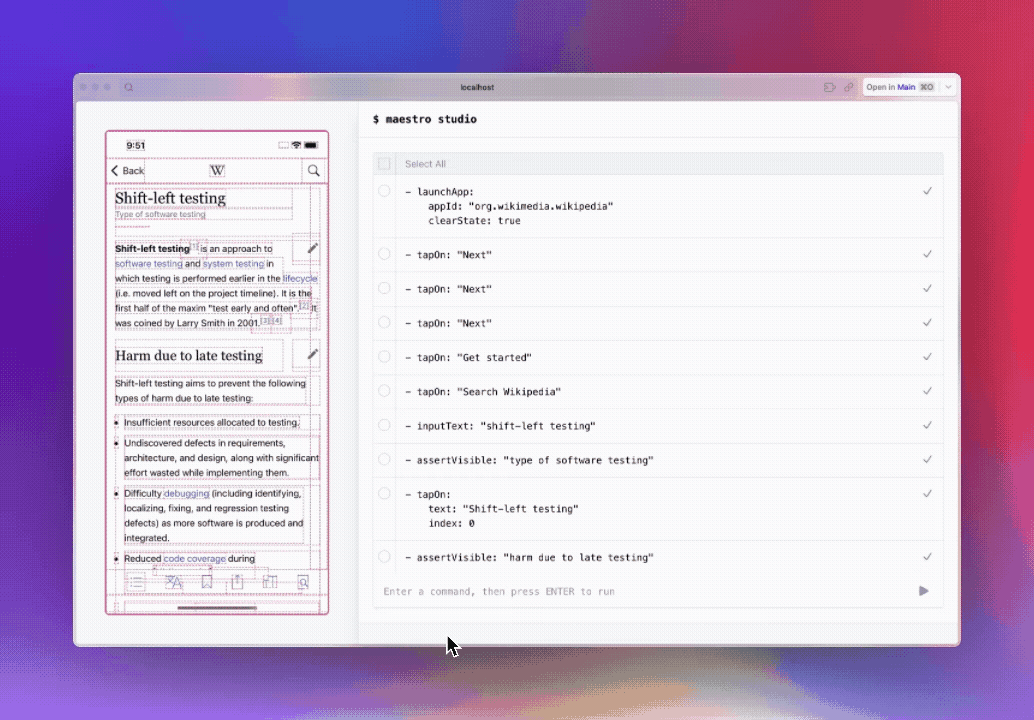Screen dimensions: 1034x720
Task: Tap the bookmark save icon in phone toolbar
Action: (206, 582)
